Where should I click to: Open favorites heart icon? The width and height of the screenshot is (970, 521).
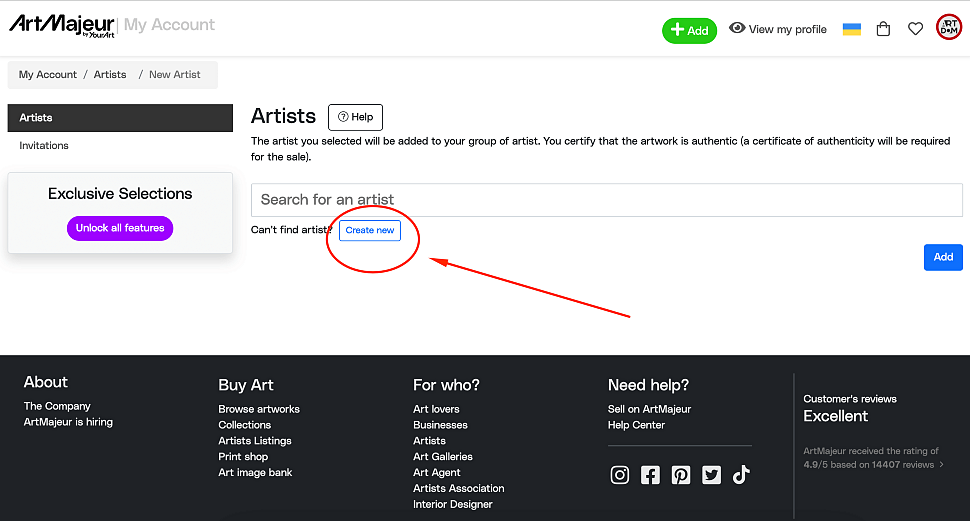pos(915,29)
